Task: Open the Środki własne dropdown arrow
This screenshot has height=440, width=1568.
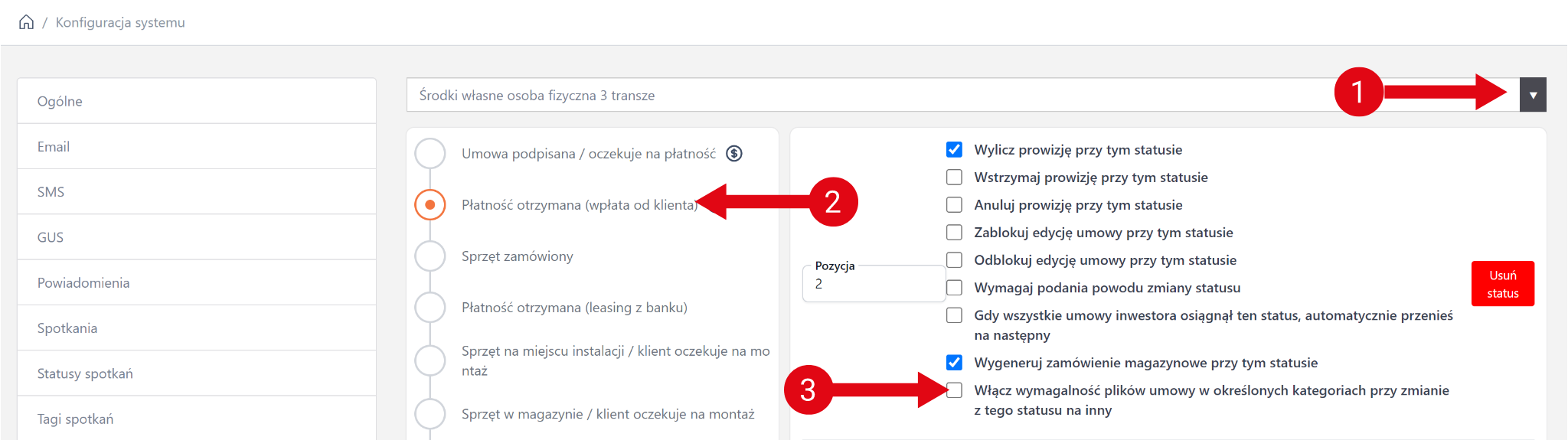Action: pos(1532,96)
